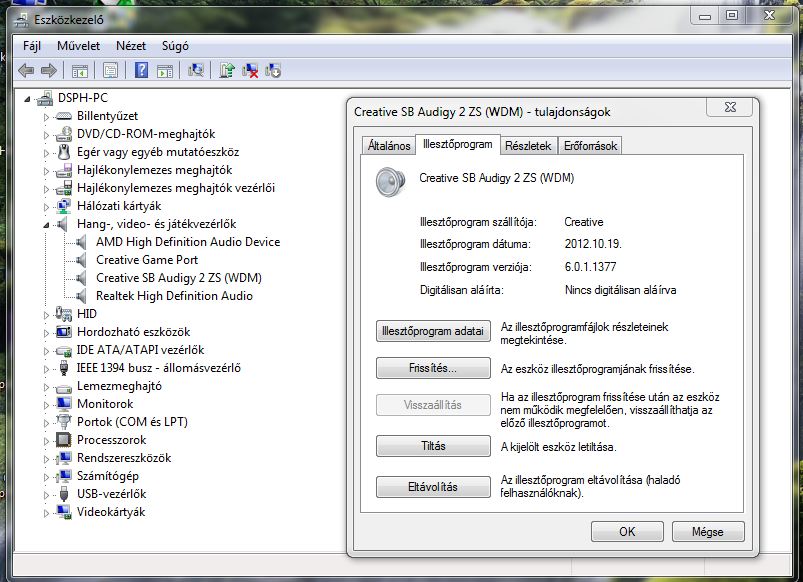The image size is (803, 582).
Task: Expand IDE ATA/ATAPI vezérlők category
Action: click(46, 350)
